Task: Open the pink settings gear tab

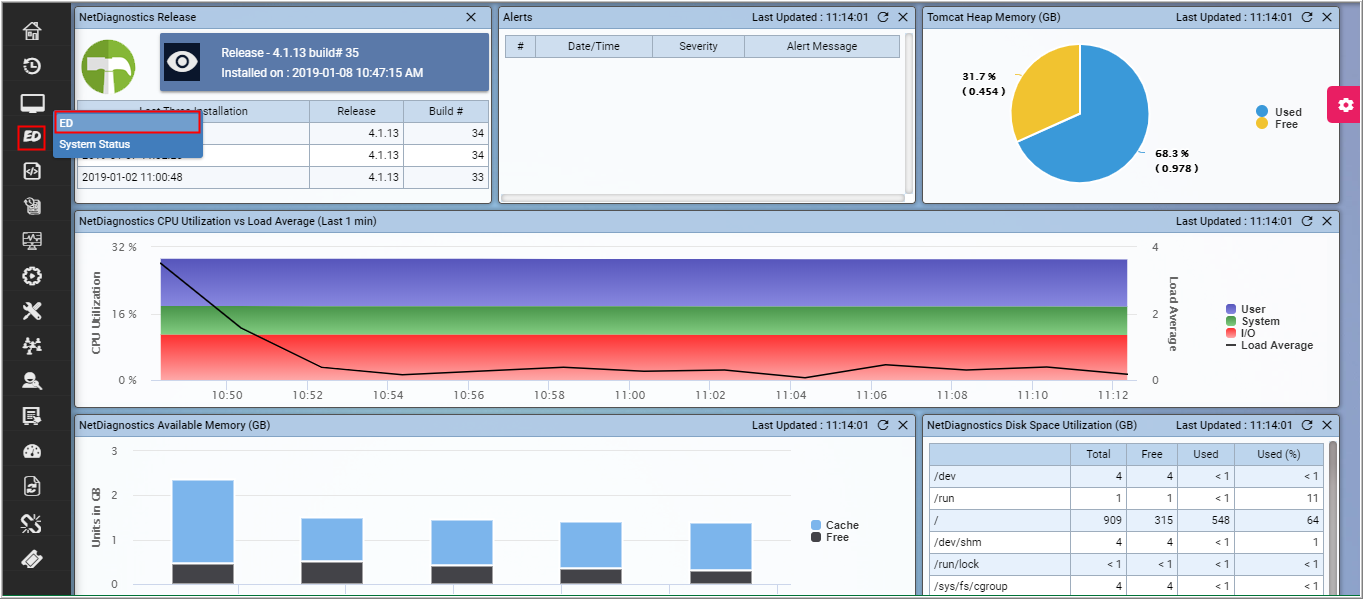Action: tap(1345, 105)
